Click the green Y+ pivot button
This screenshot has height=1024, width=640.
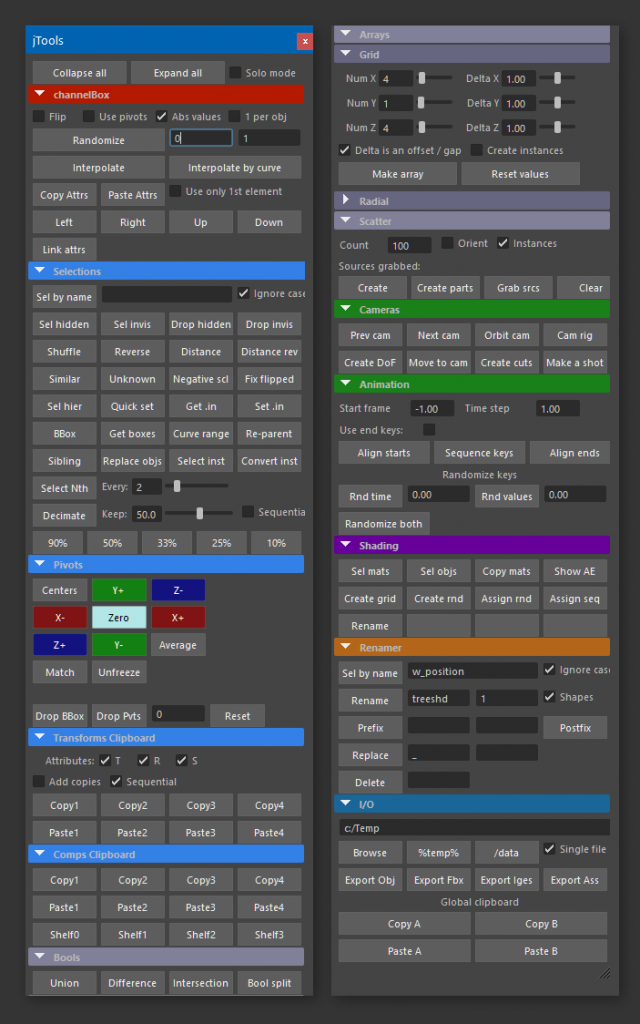(x=119, y=590)
